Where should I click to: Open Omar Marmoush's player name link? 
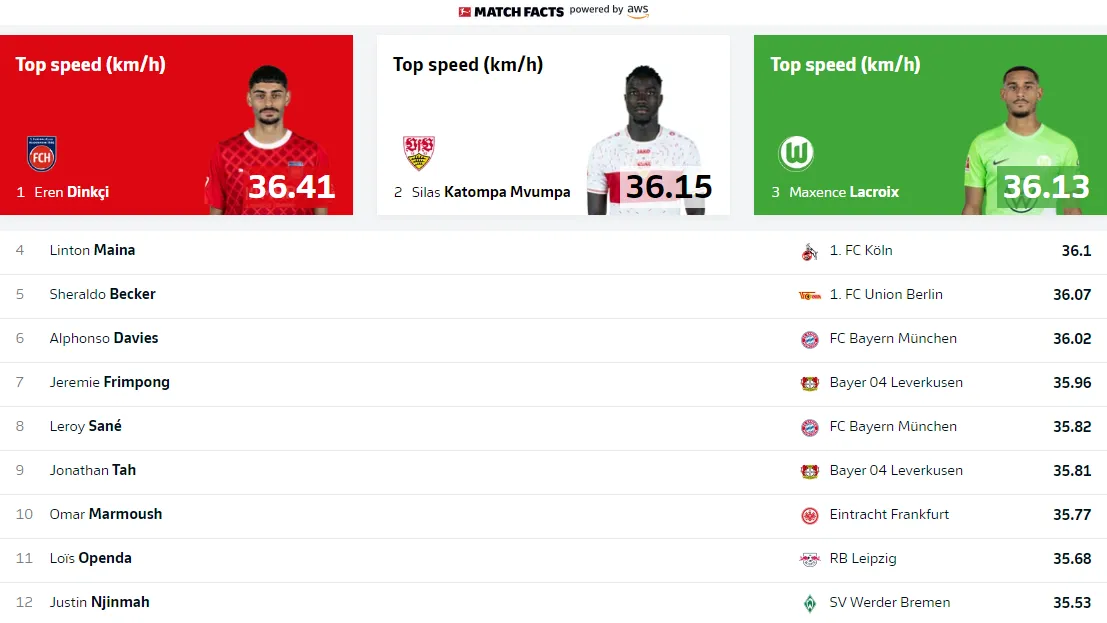tap(105, 514)
